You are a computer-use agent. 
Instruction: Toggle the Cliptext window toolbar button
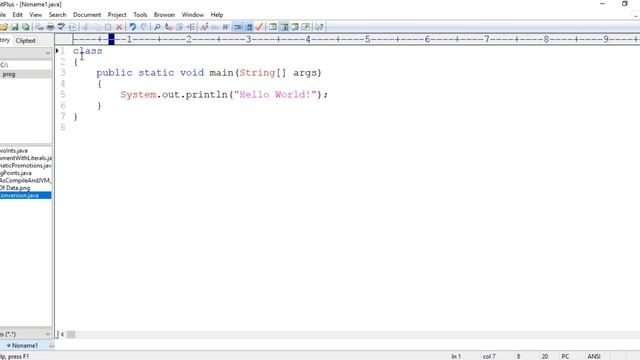tap(273, 27)
